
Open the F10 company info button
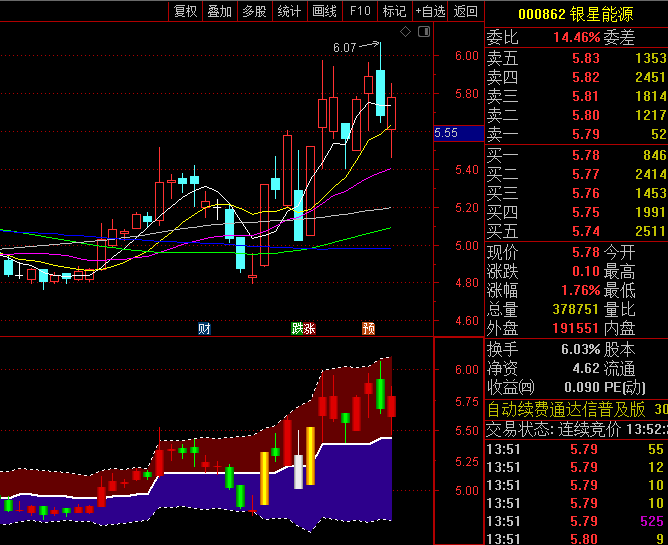[360, 11]
